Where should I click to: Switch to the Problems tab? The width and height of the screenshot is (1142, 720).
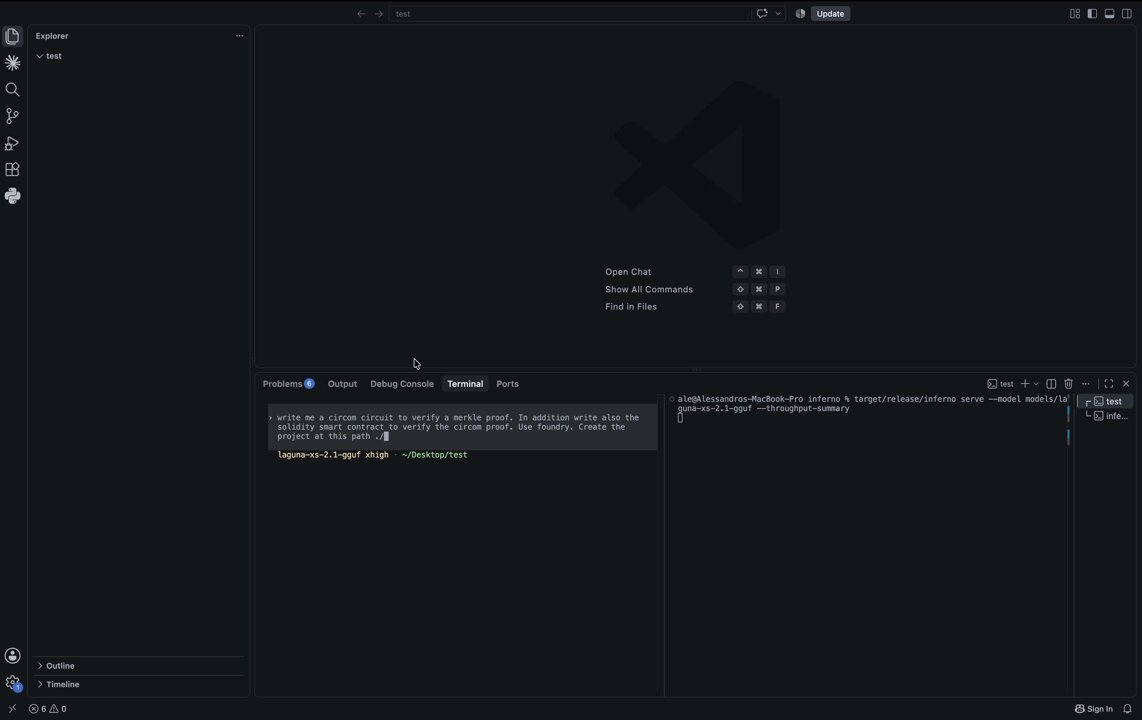pos(288,384)
